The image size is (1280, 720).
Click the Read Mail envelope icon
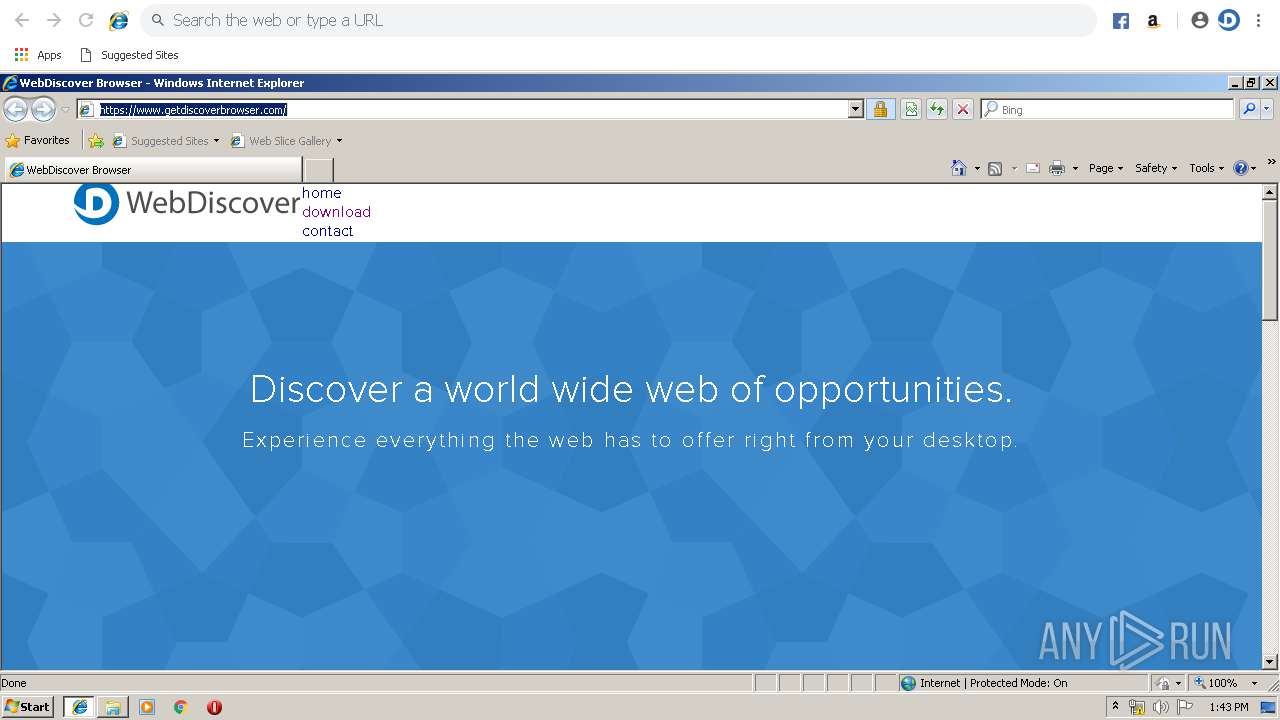click(x=1033, y=168)
